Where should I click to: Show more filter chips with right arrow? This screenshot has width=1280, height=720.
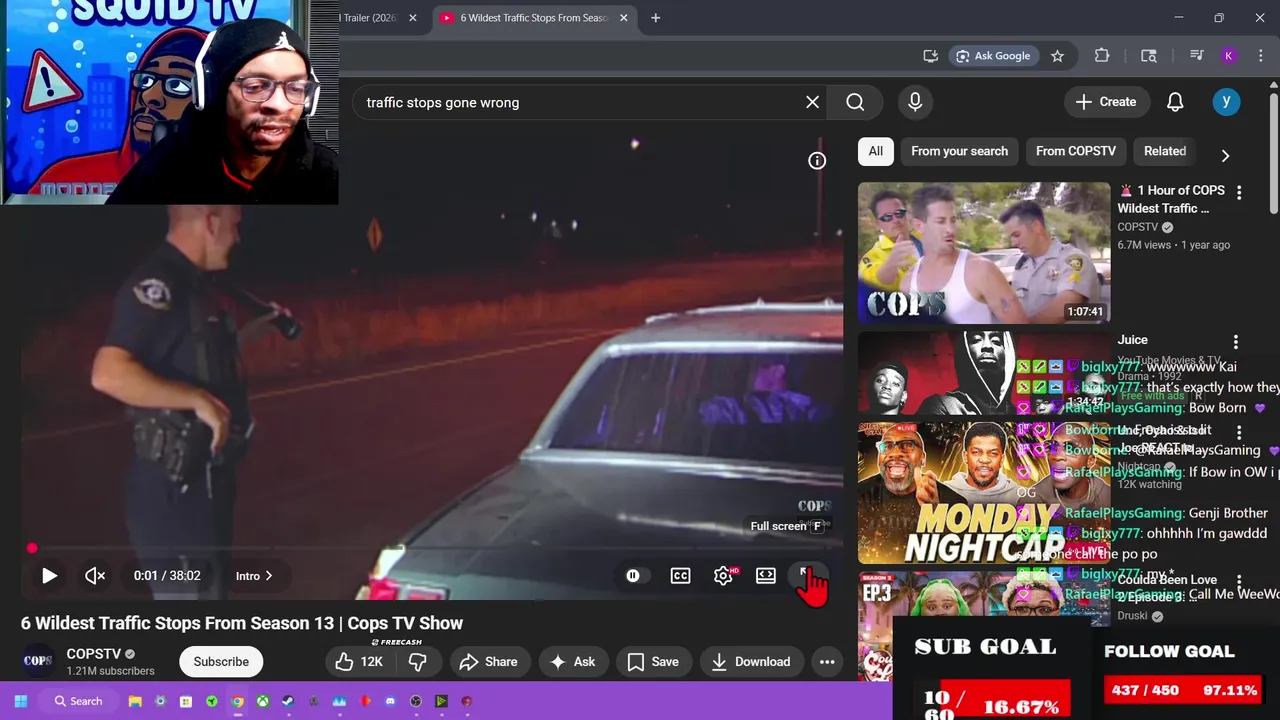tap(1225, 155)
